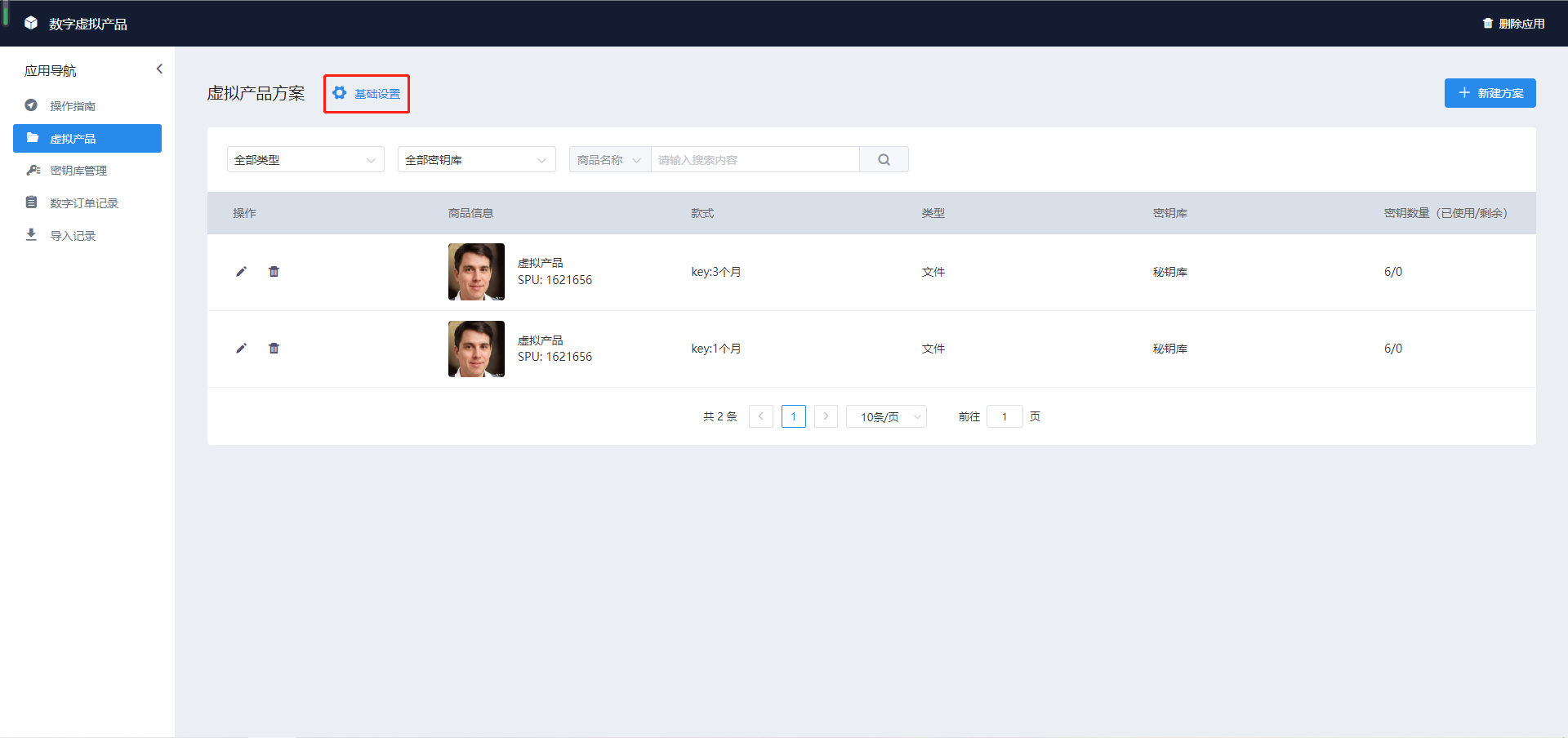Screen dimensions: 1568x738
Task: Click 文件 type in key:1个月 row
Action: pyautogui.click(x=933, y=349)
